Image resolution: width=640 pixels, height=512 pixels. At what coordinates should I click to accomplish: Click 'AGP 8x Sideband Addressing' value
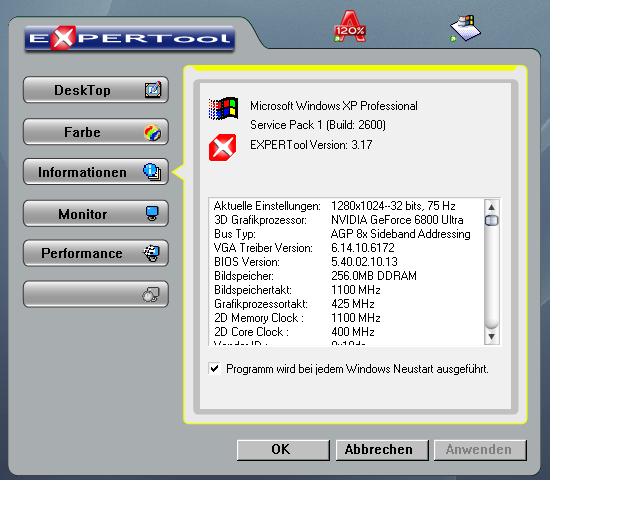tap(401, 234)
